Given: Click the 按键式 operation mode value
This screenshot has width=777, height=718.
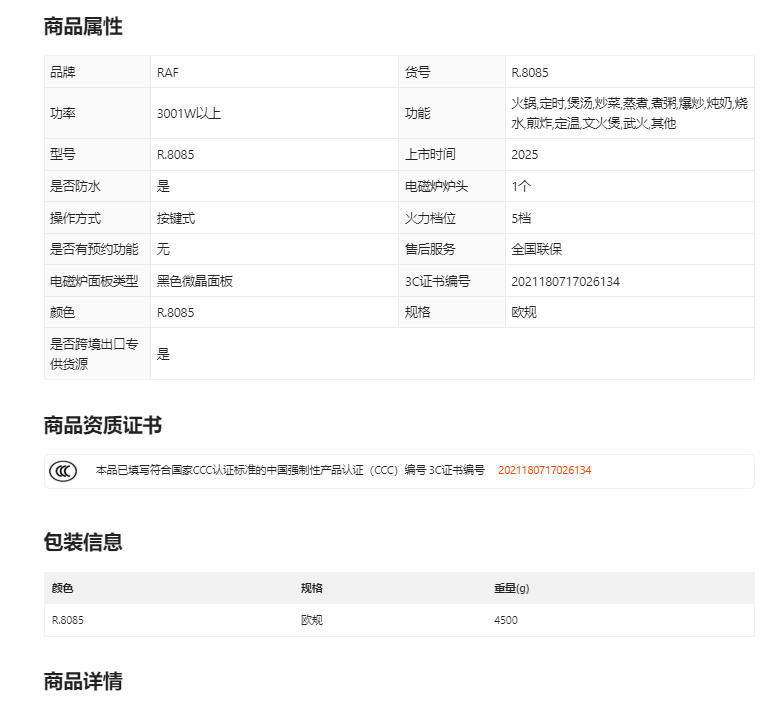Looking at the screenshot, I should point(176,218).
